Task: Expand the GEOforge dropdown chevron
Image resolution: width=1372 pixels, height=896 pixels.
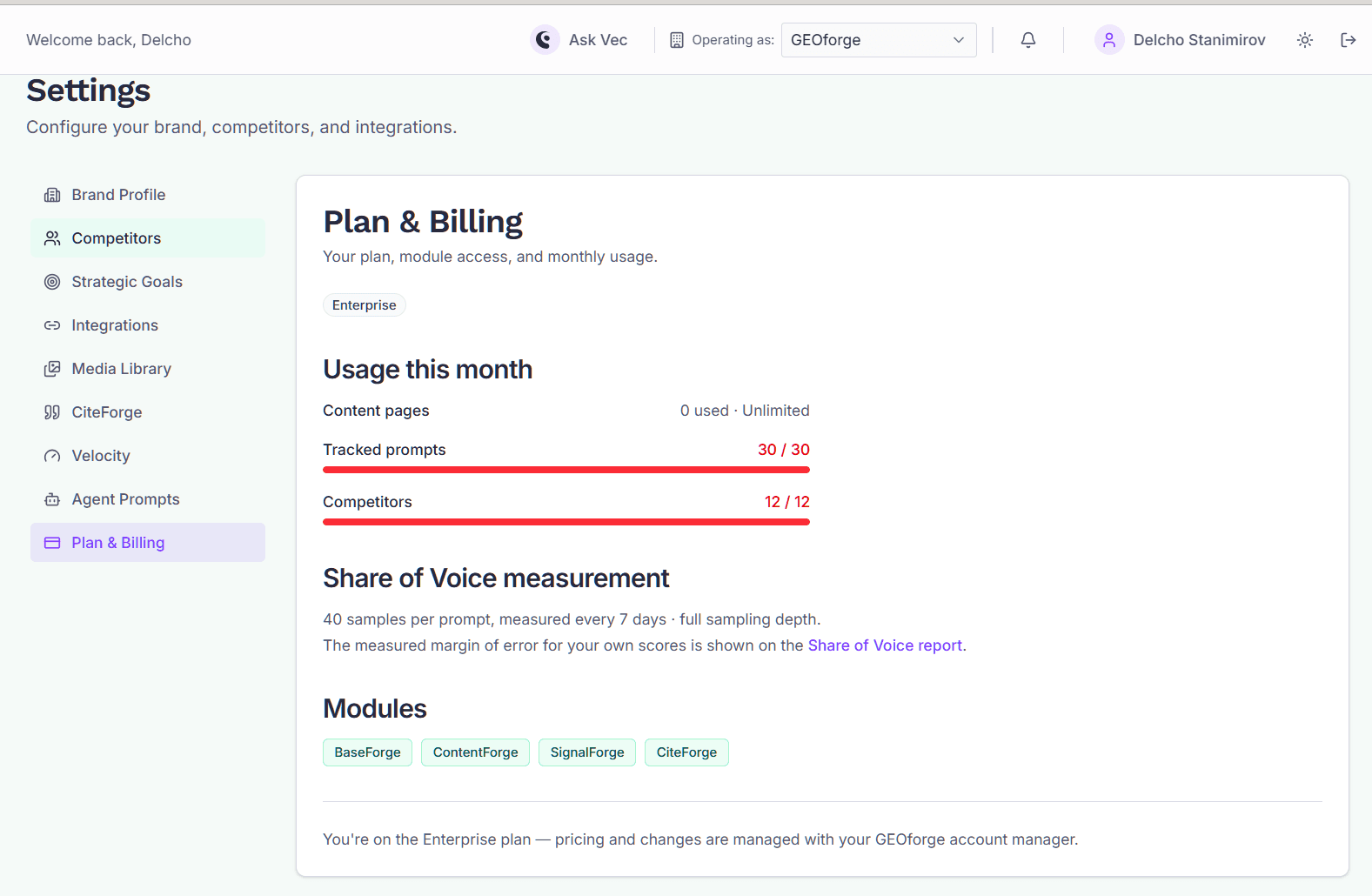Action: pos(959,40)
